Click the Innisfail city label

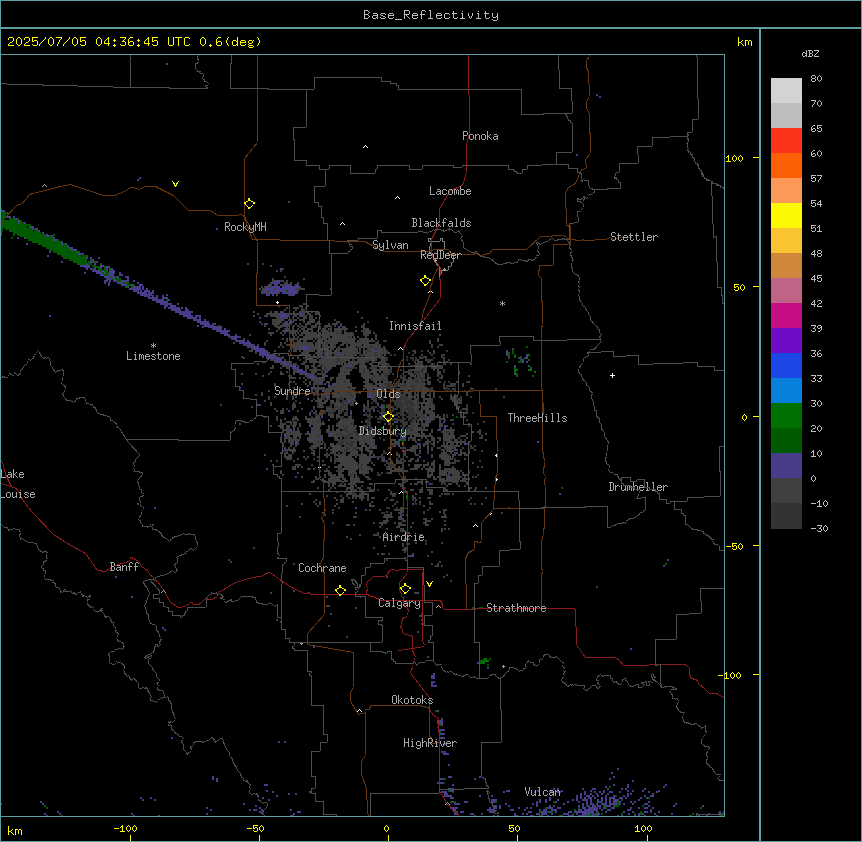click(x=415, y=326)
